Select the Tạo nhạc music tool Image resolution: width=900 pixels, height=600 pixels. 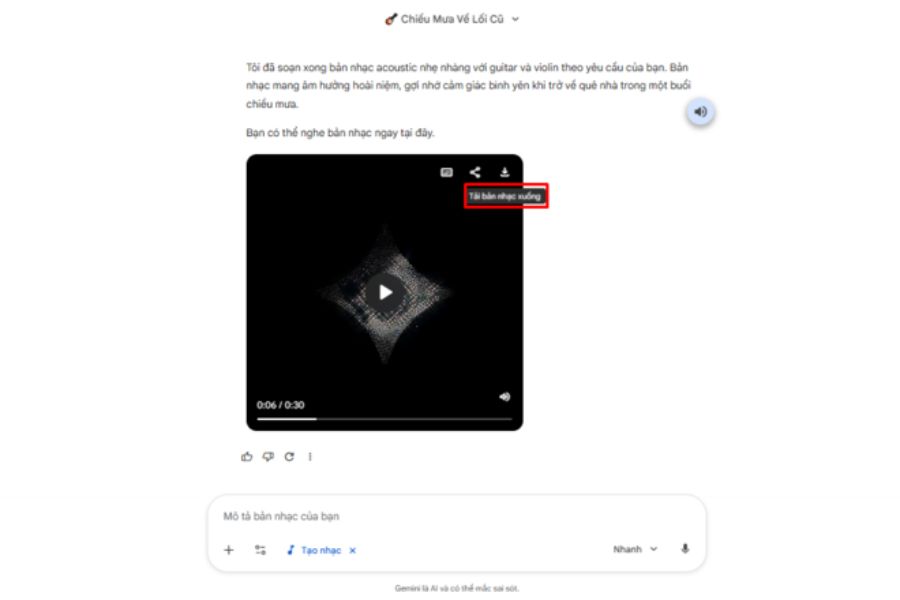314,550
